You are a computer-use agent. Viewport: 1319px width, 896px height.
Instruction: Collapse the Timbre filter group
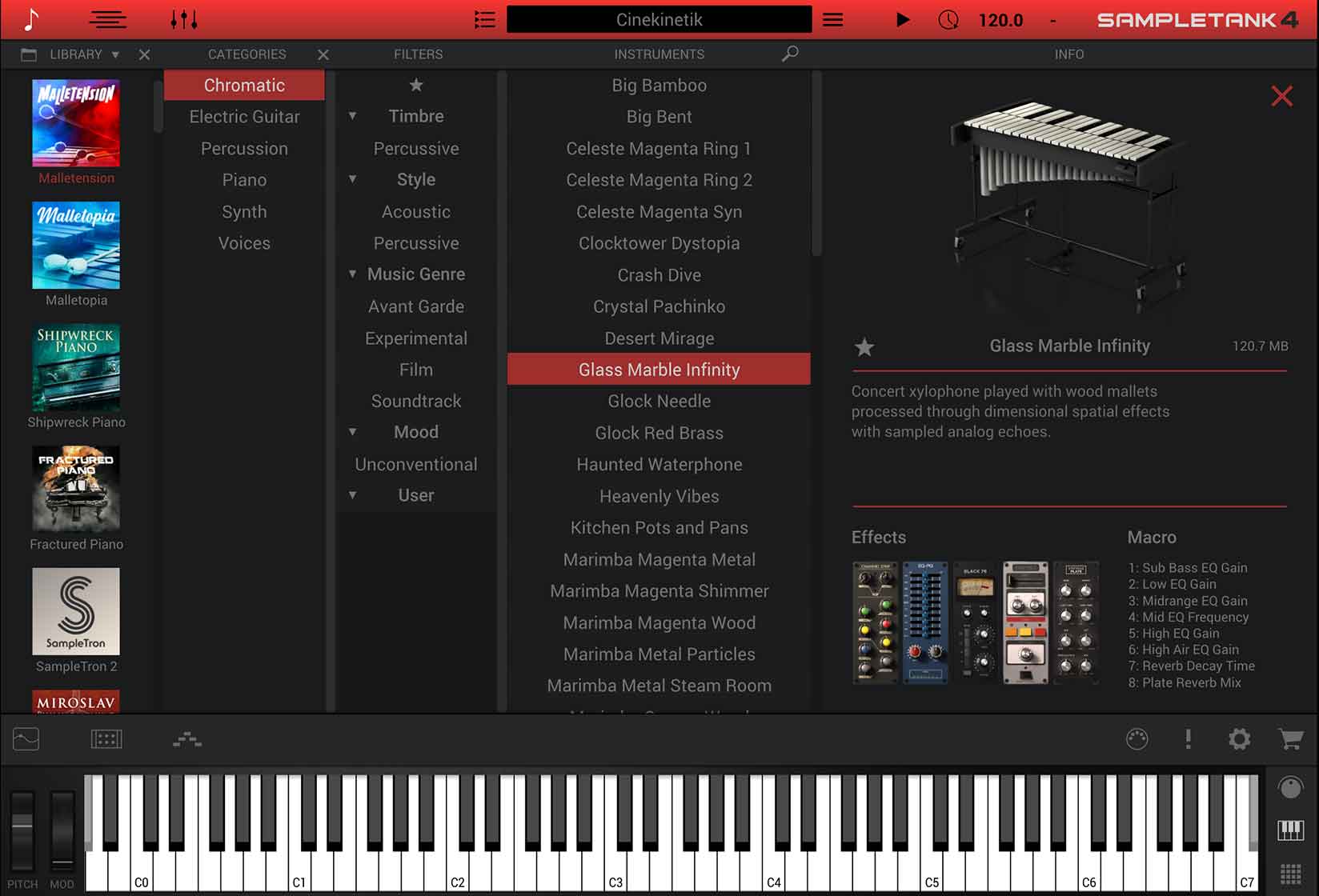click(352, 116)
